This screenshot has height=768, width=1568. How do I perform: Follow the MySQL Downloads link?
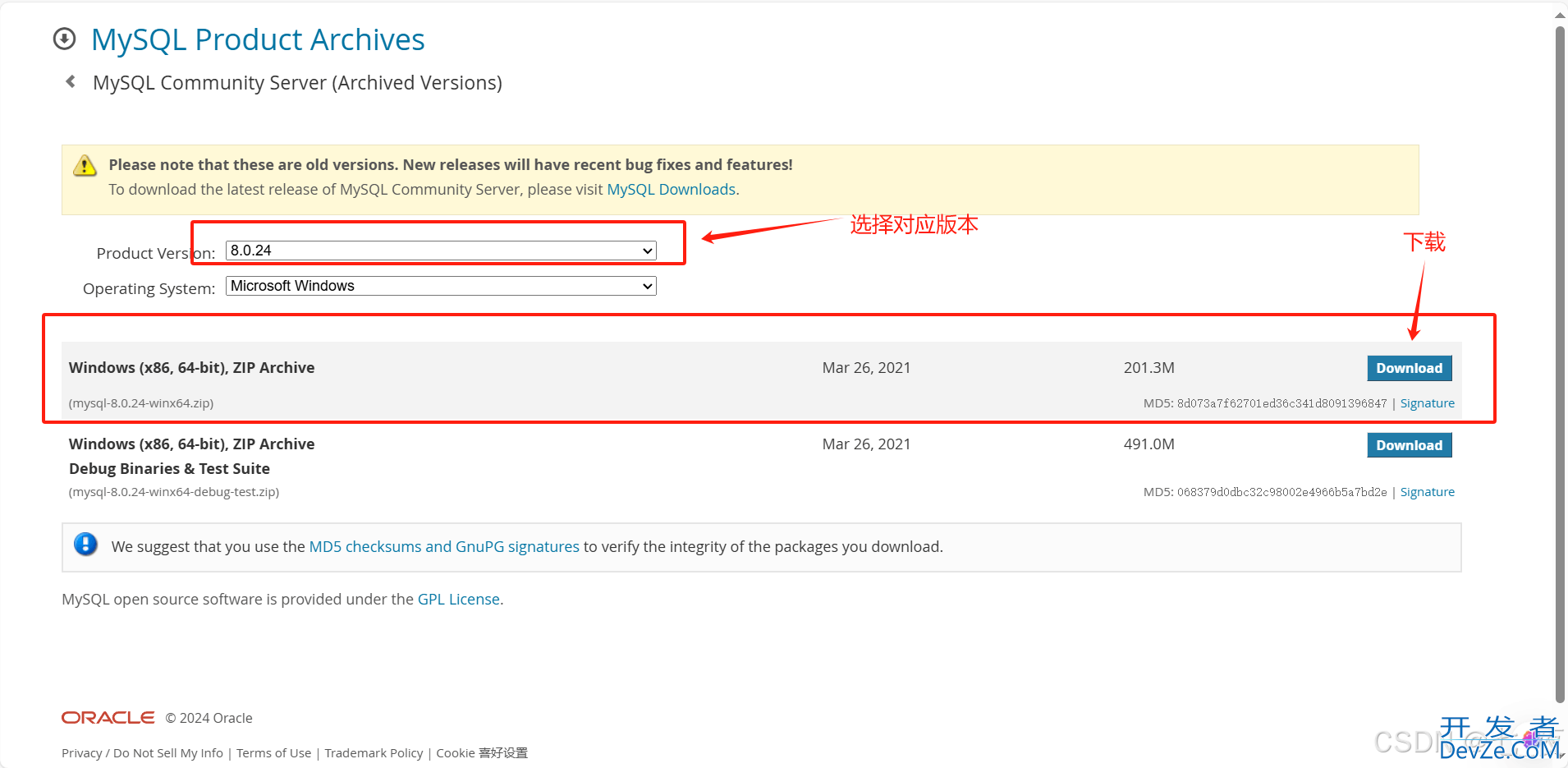[x=671, y=190]
